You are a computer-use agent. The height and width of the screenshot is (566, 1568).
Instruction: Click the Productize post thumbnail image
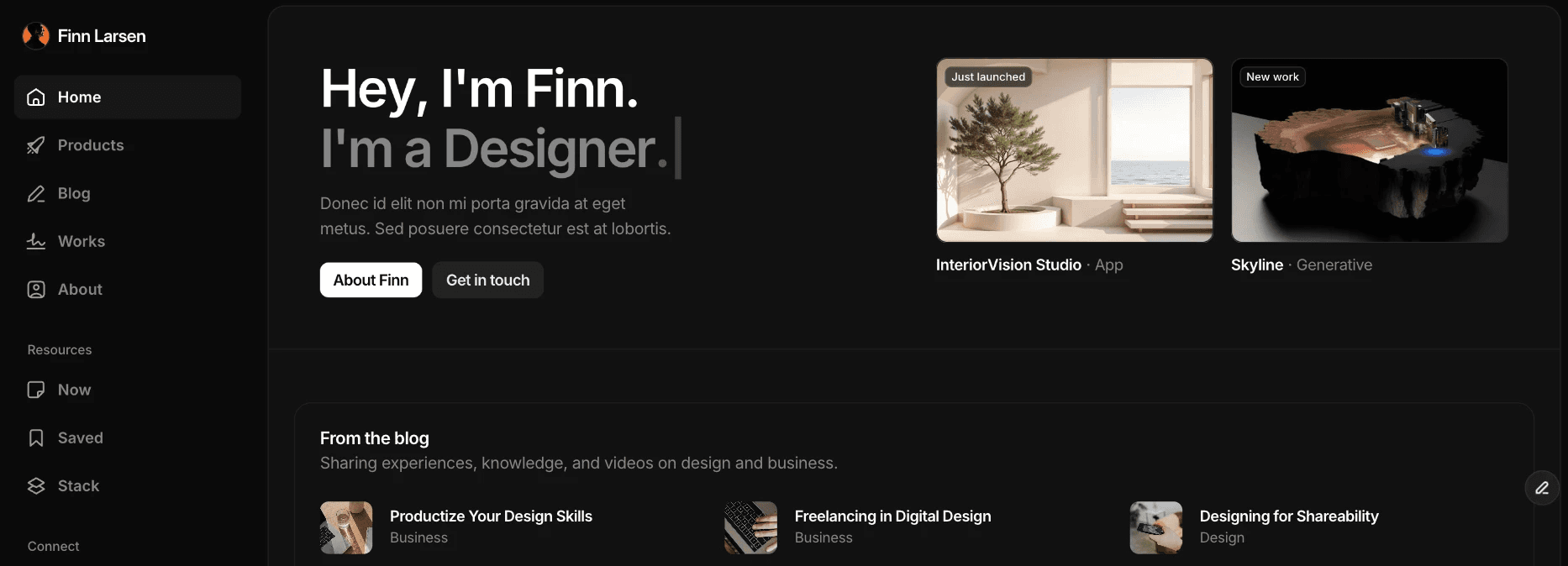tap(346, 527)
